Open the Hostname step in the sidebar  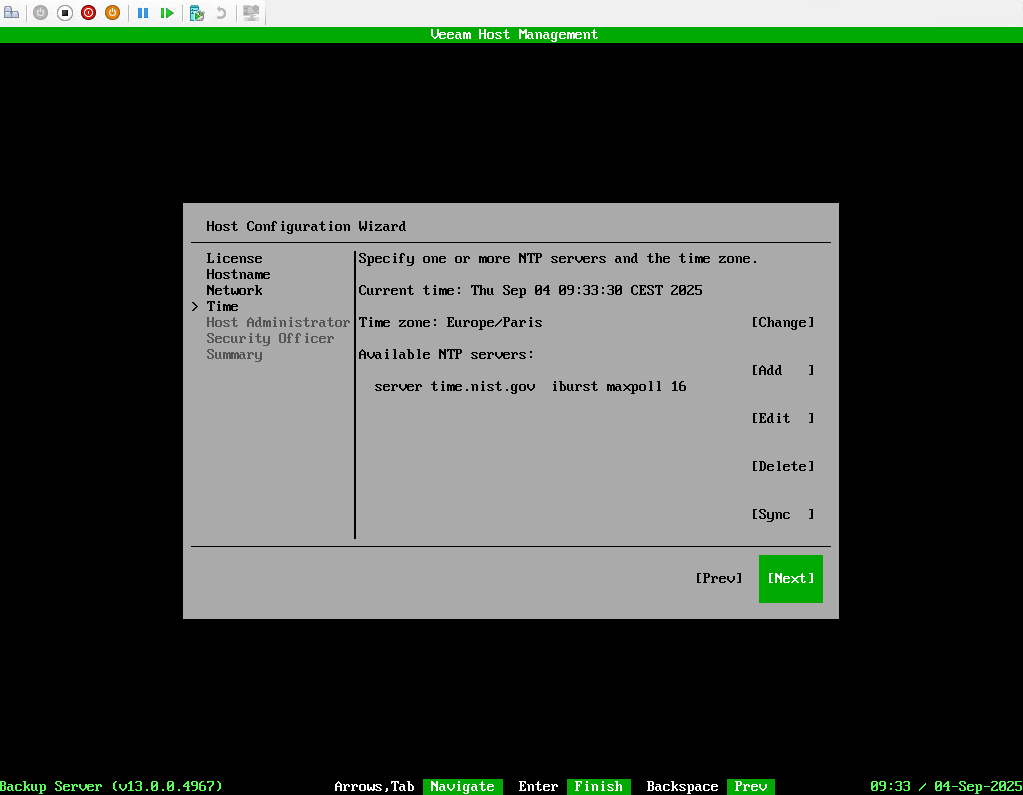point(238,274)
